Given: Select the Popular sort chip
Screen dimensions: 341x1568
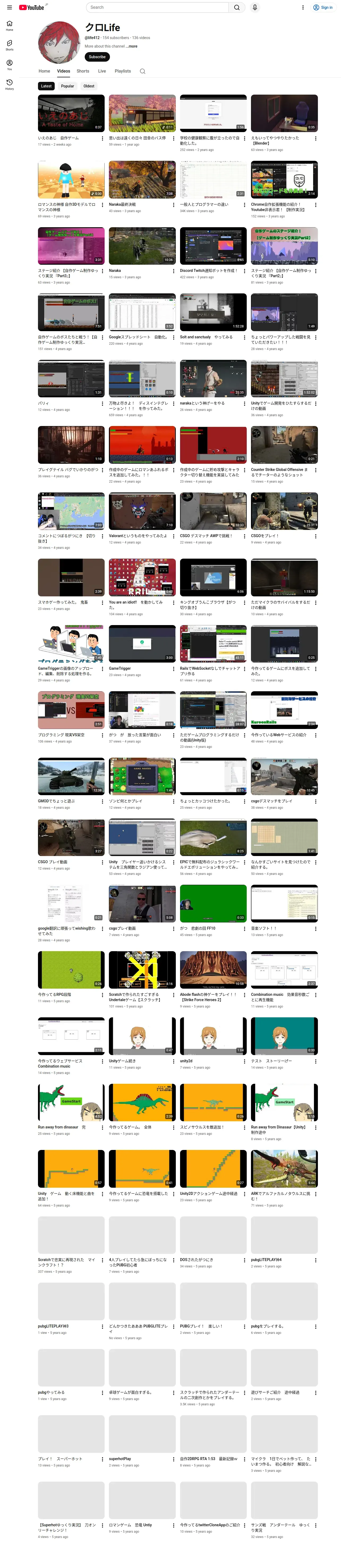Looking at the screenshot, I should click(67, 86).
